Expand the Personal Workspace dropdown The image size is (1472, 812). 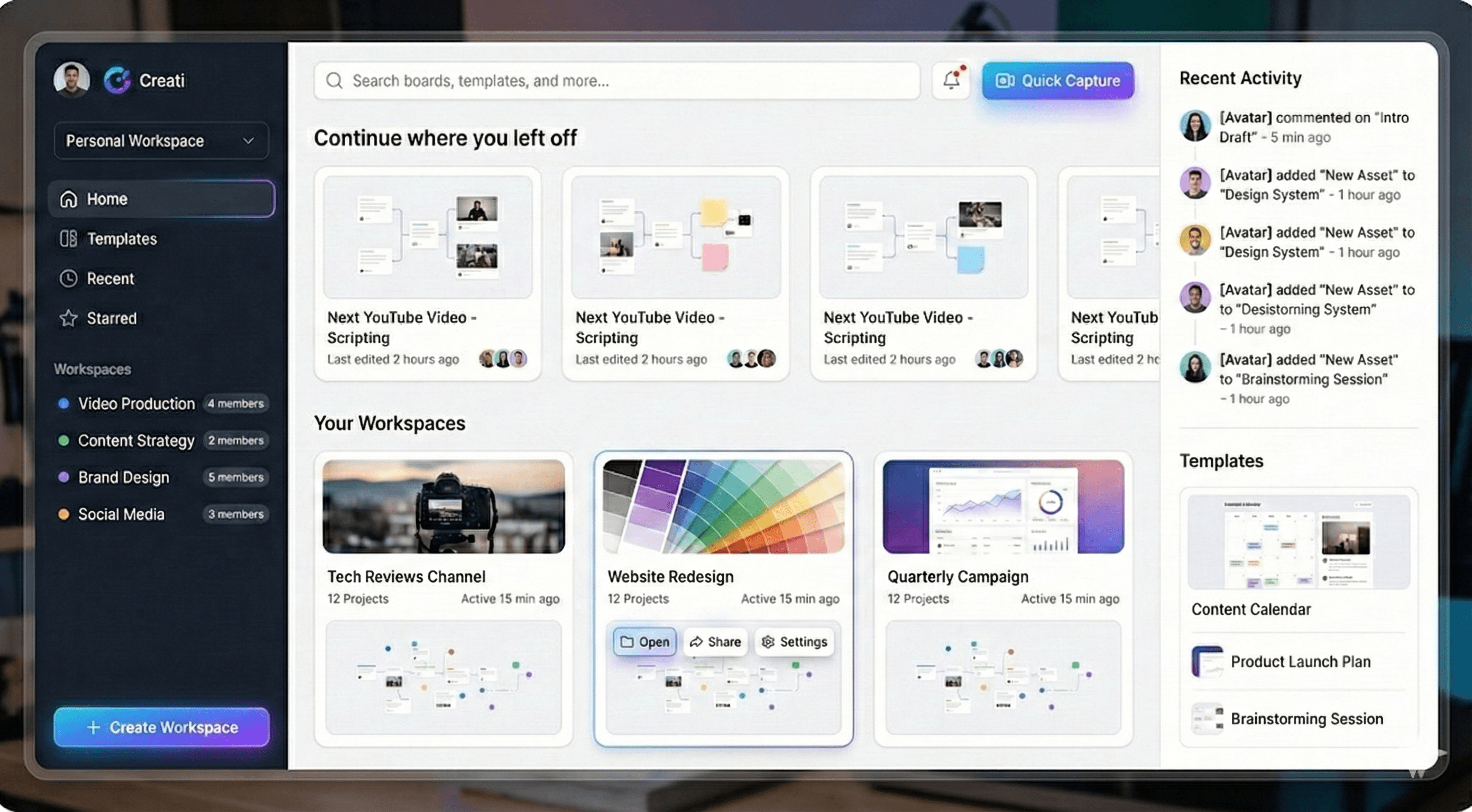click(x=248, y=141)
